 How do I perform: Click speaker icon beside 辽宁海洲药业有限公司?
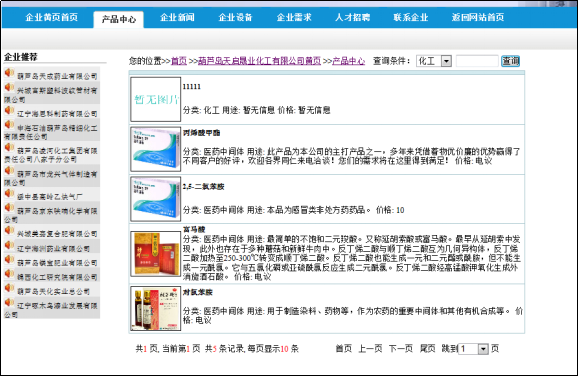tap(9, 246)
